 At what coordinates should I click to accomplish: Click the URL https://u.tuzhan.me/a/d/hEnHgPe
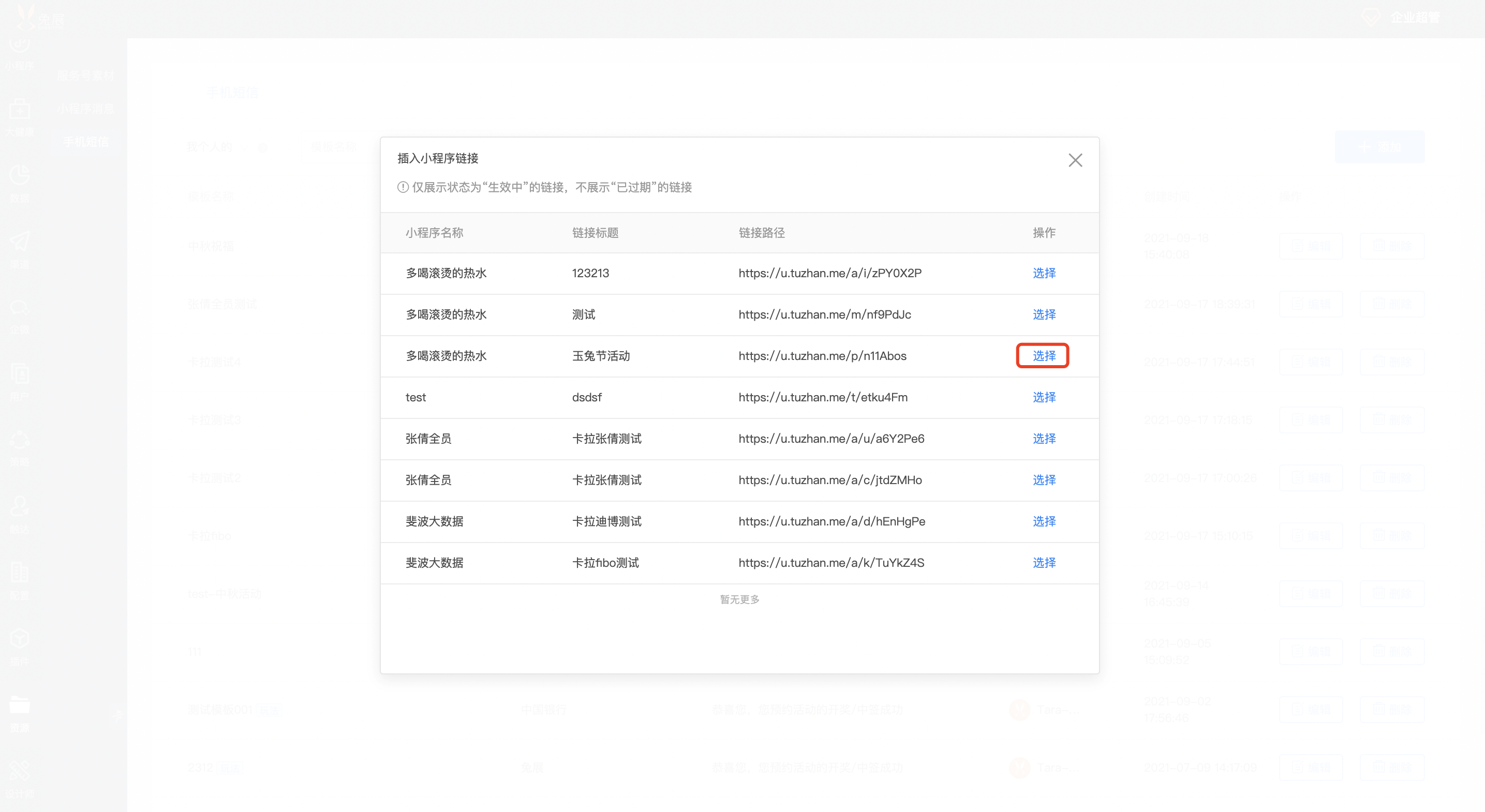(832, 521)
